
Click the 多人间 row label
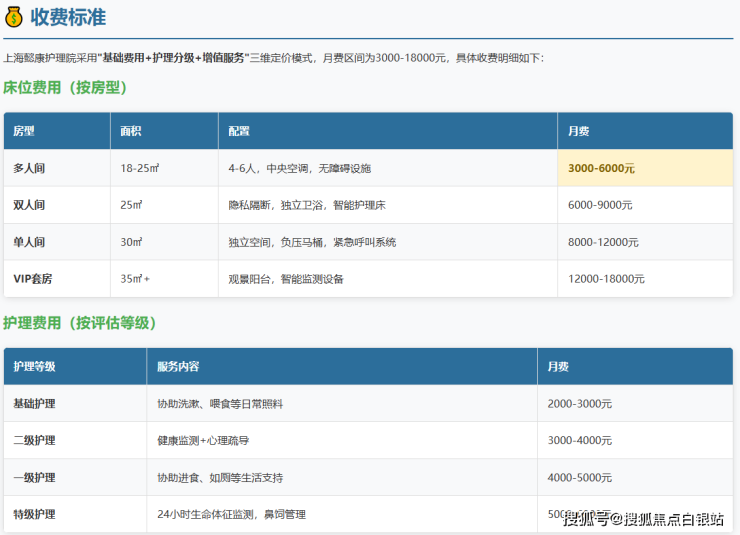pos(29,168)
